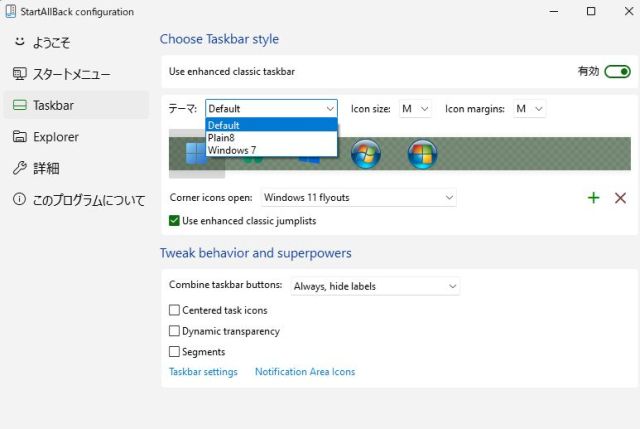This screenshot has width=640, height=429.
Task: Open Combine taskbar buttons dropdown
Action: point(375,286)
